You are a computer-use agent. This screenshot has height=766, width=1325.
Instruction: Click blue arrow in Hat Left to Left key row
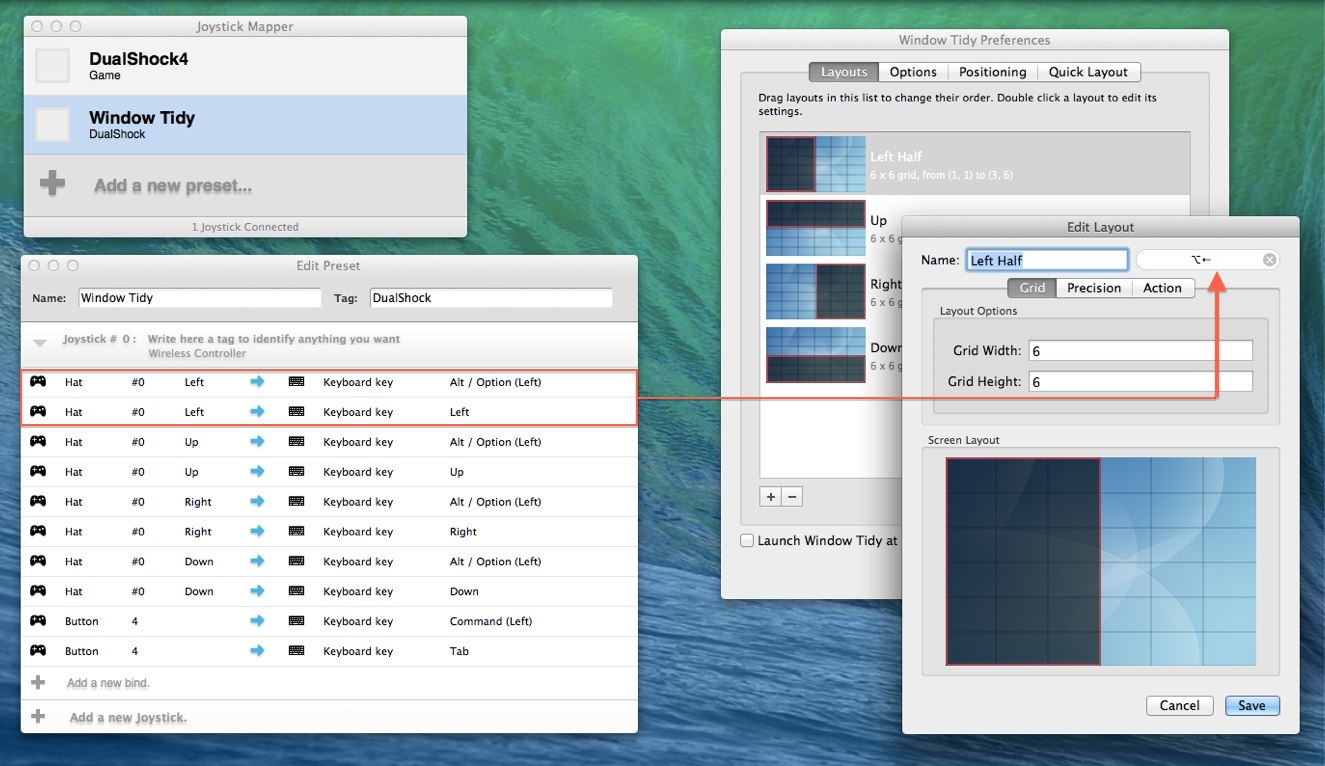[257, 412]
